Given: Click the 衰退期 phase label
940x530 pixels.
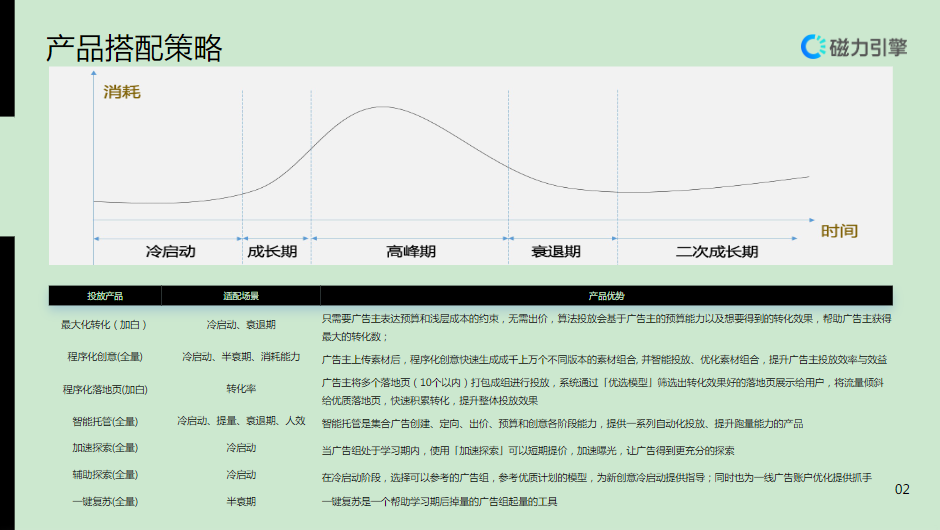Looking at the screenshot, I should 556,252.
